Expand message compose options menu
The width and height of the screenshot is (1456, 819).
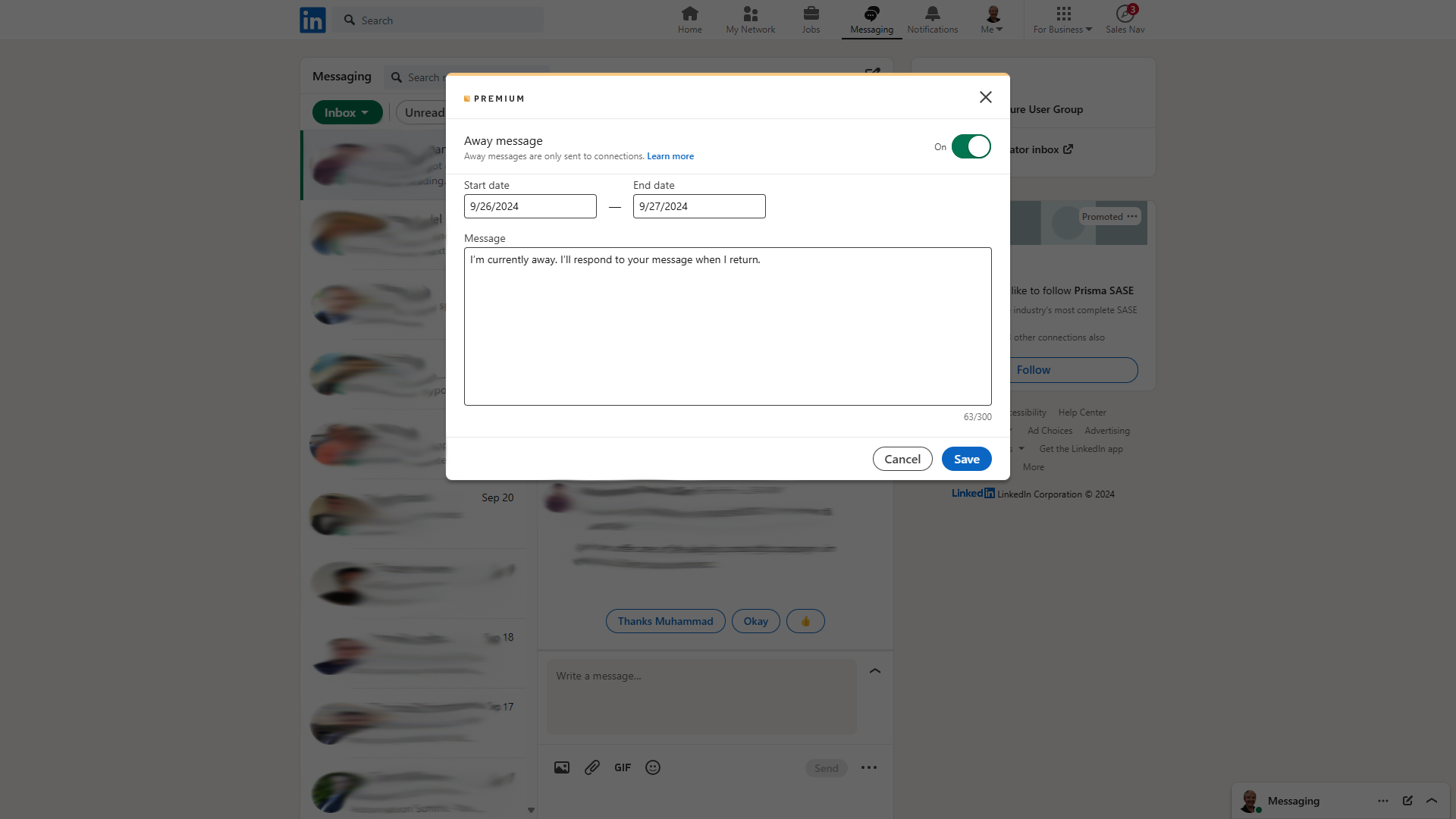pyautogui.click(x=869, y=767)
